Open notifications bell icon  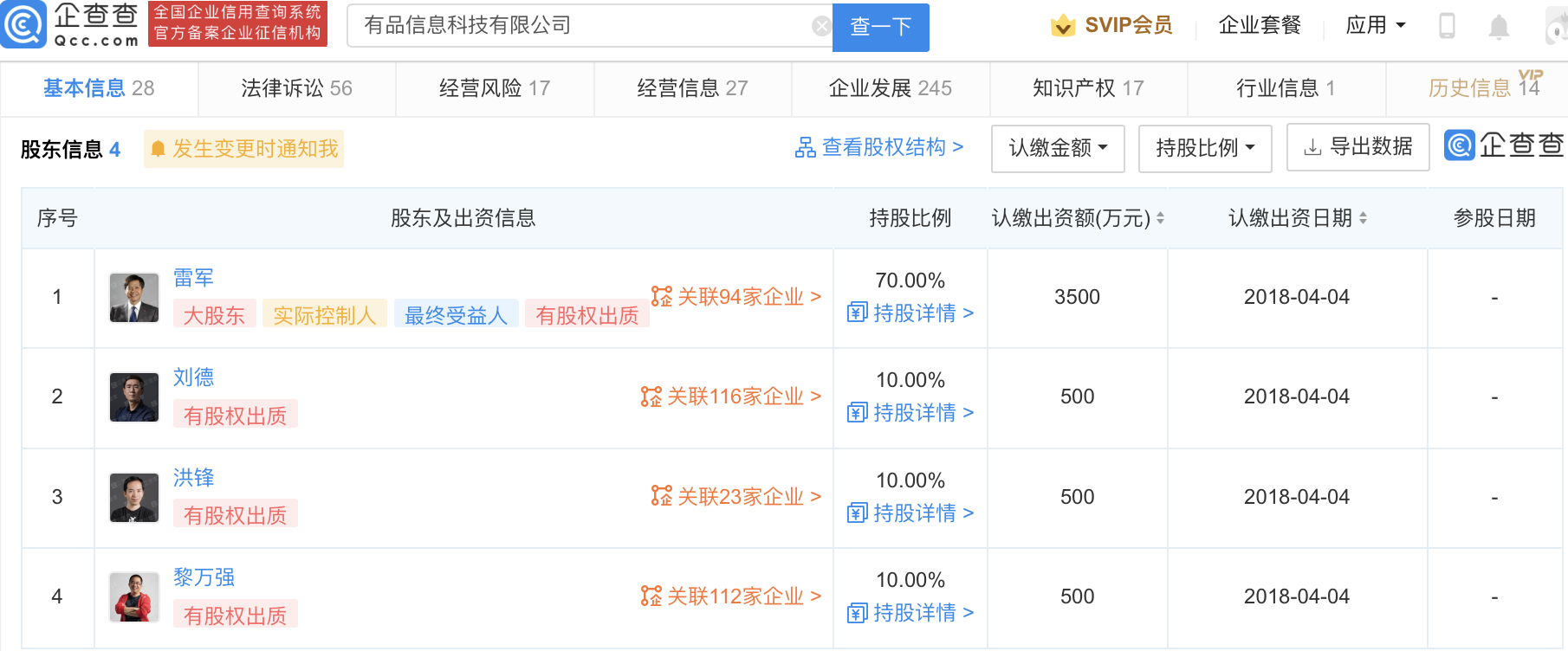click(x=1499, y=27)
